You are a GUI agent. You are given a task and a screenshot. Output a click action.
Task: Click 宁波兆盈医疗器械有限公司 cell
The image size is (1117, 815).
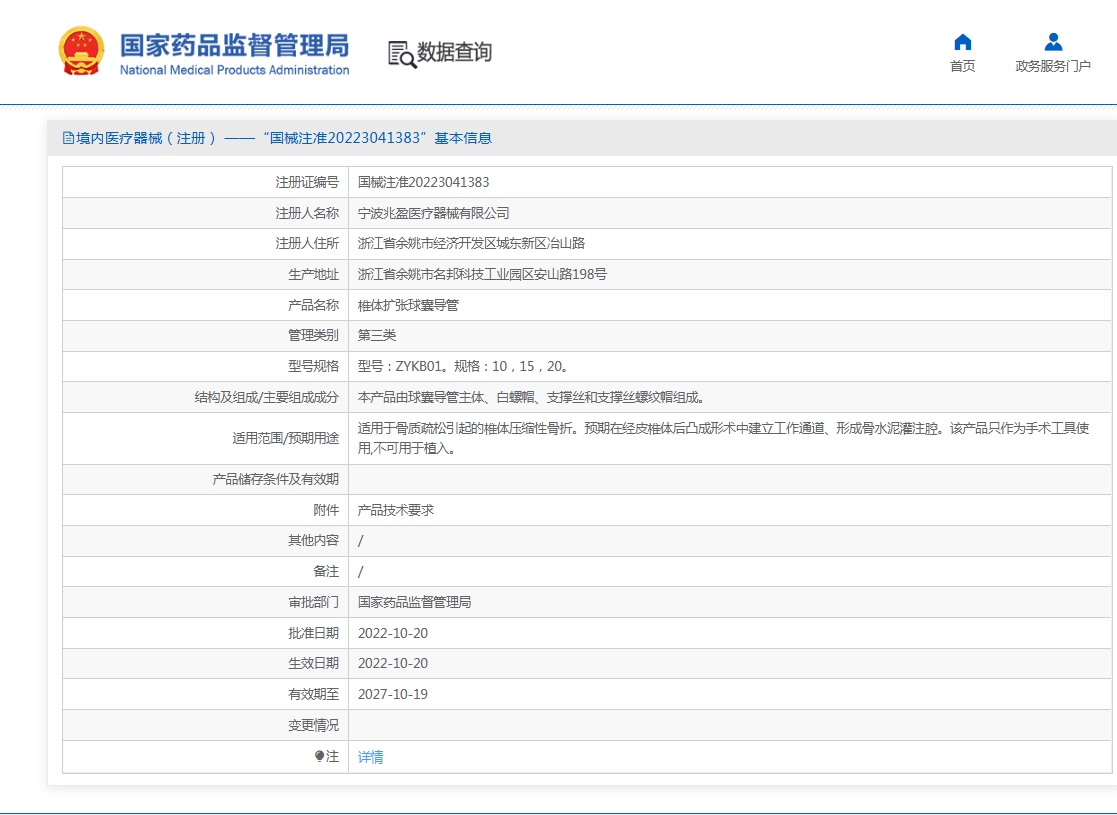click(433, 213)
